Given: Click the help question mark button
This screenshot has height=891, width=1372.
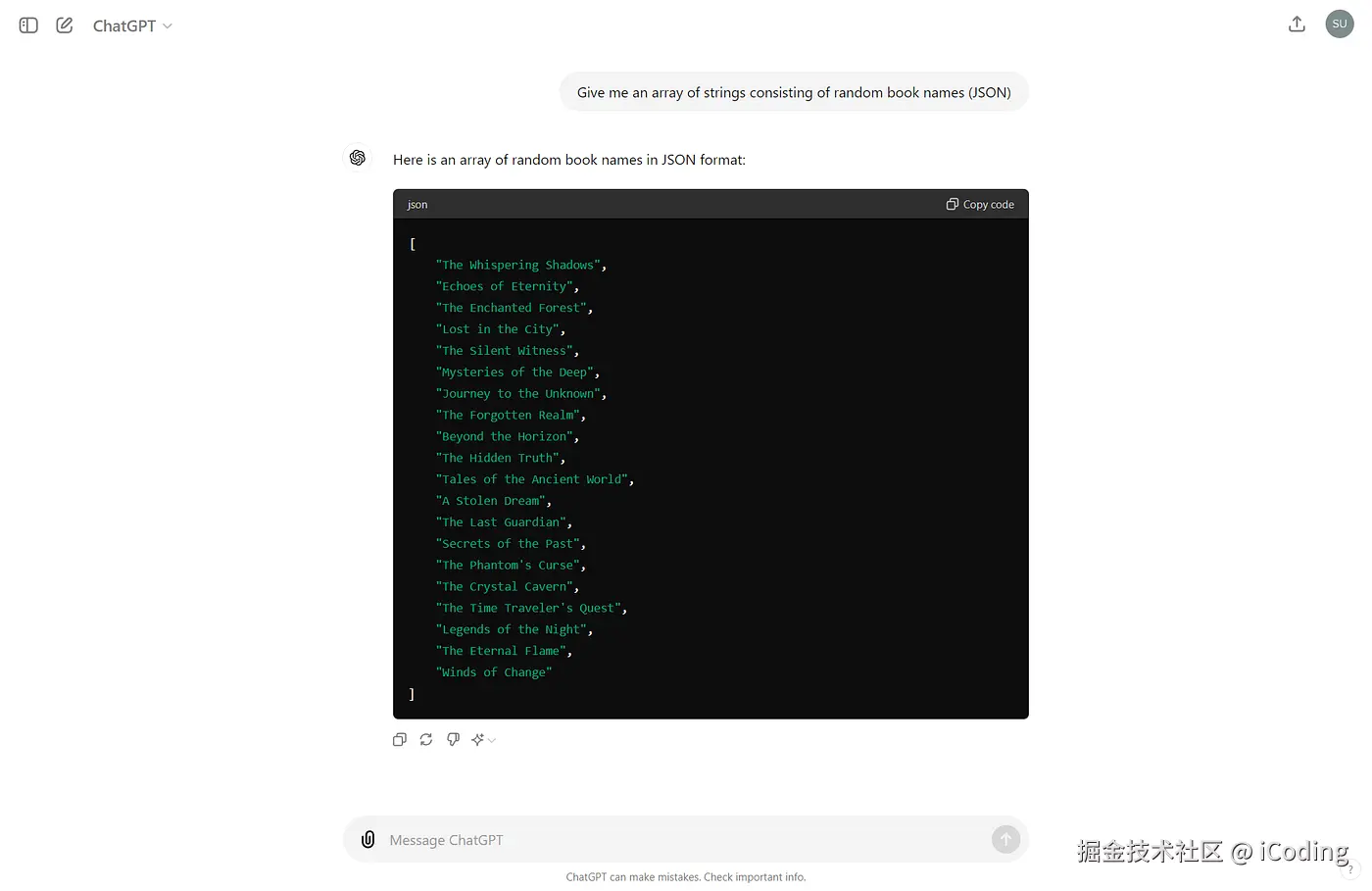Looking at the screenshot, I should coord(1350,869).
